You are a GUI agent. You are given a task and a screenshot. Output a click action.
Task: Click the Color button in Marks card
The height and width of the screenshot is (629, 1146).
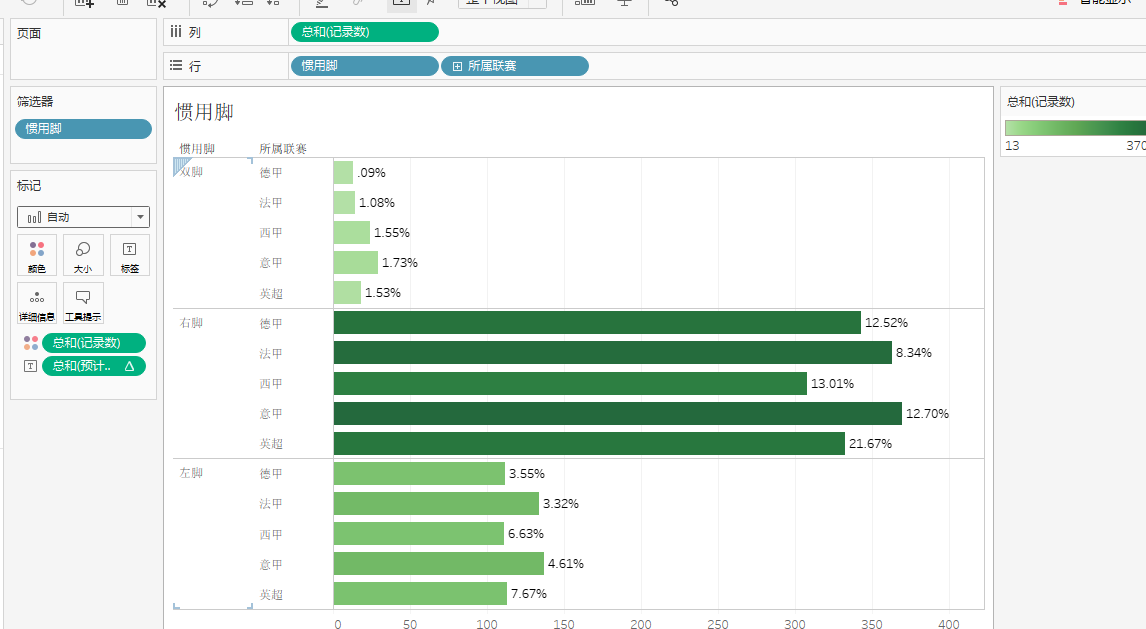point(37,255)
